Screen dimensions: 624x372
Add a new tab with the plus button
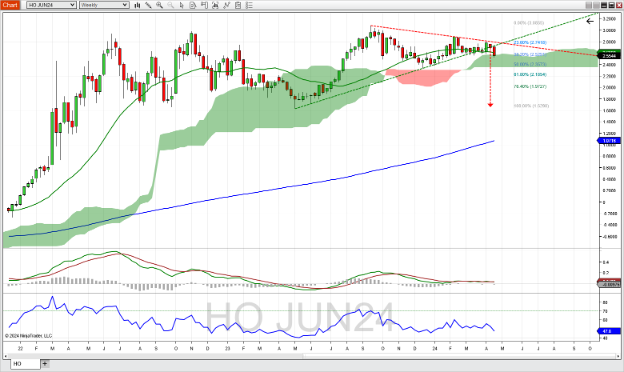45,364
